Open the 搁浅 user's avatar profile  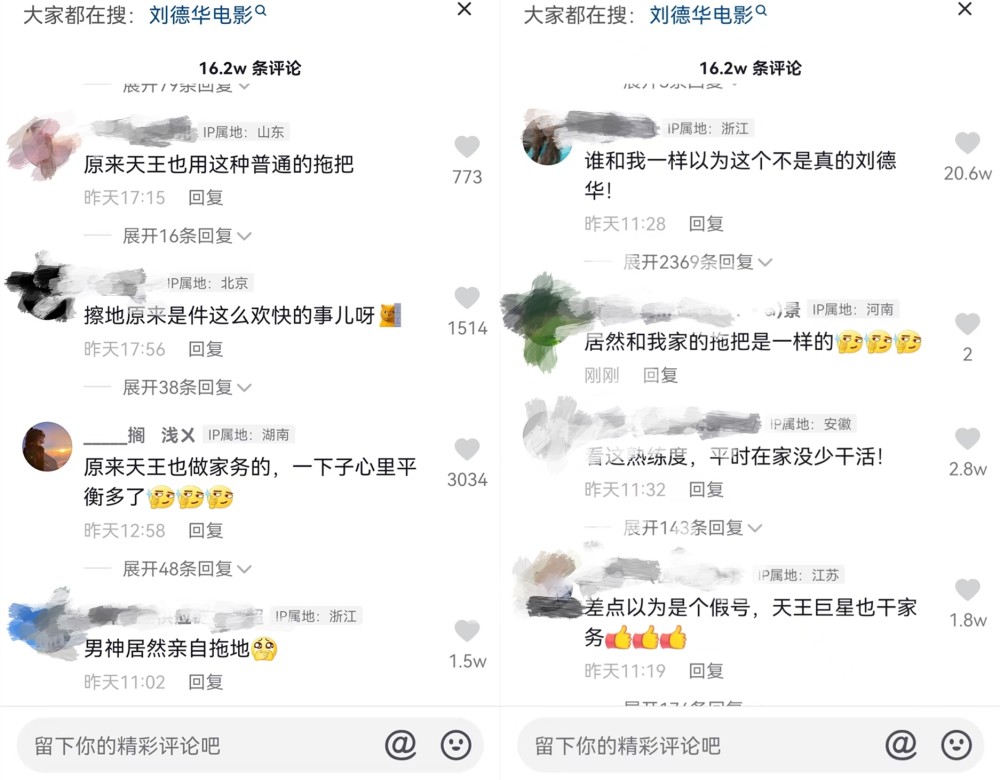(47, 446)
